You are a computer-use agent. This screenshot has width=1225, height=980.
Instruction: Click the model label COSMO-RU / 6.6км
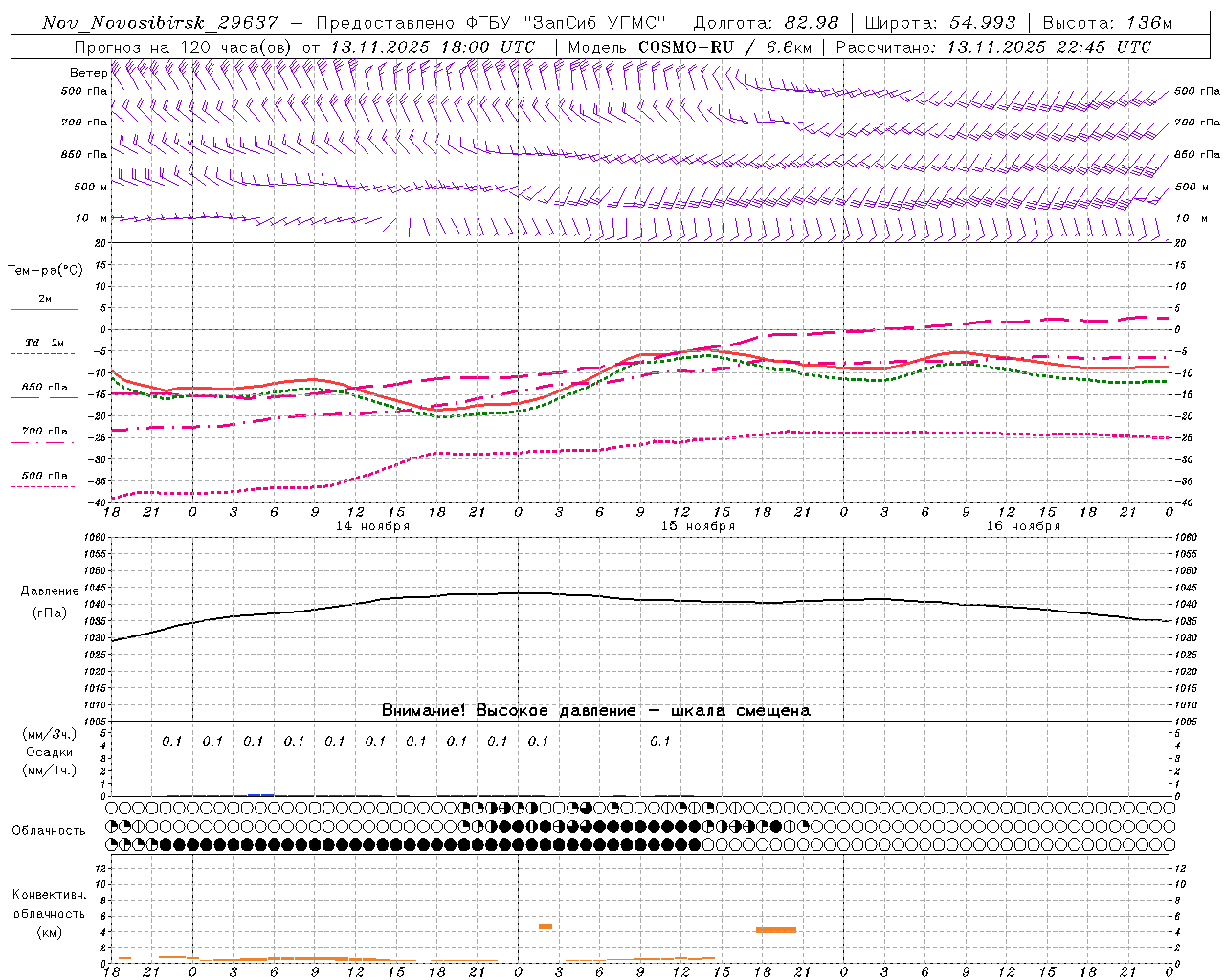click(x=724, y=47)
